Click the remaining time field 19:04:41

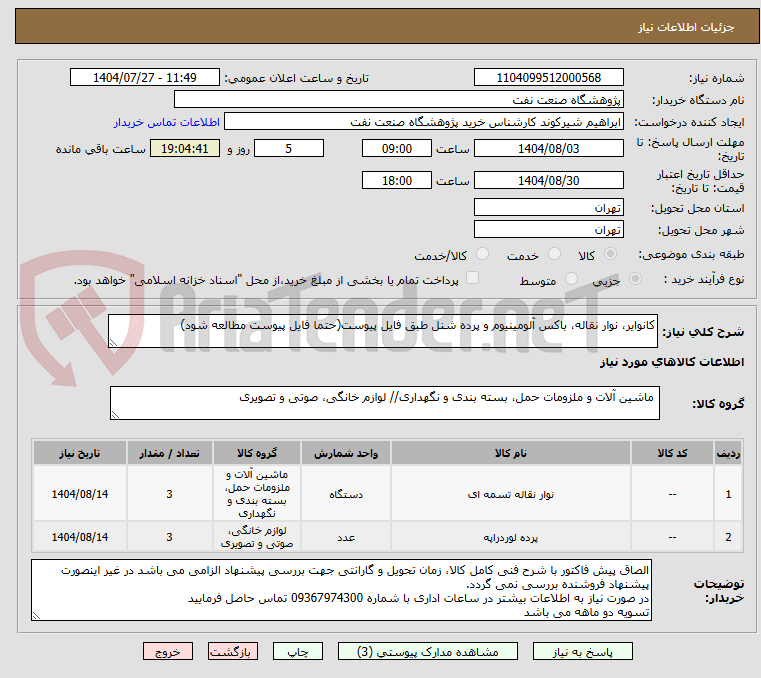pos(184,148)
